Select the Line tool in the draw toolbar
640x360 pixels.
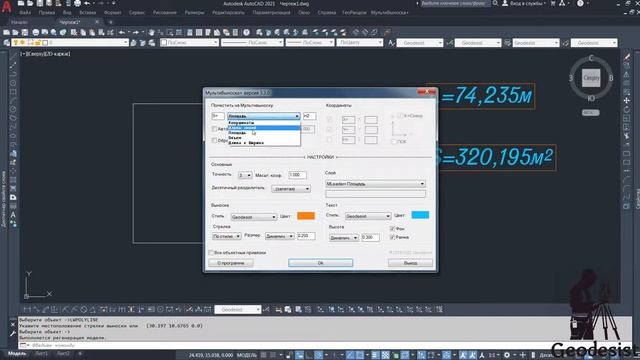(x=13, y=56)
